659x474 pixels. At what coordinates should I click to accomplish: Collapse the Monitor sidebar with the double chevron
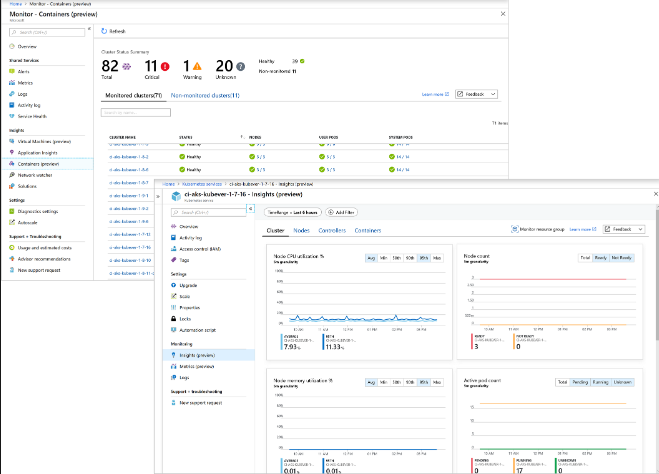[89, 29]
